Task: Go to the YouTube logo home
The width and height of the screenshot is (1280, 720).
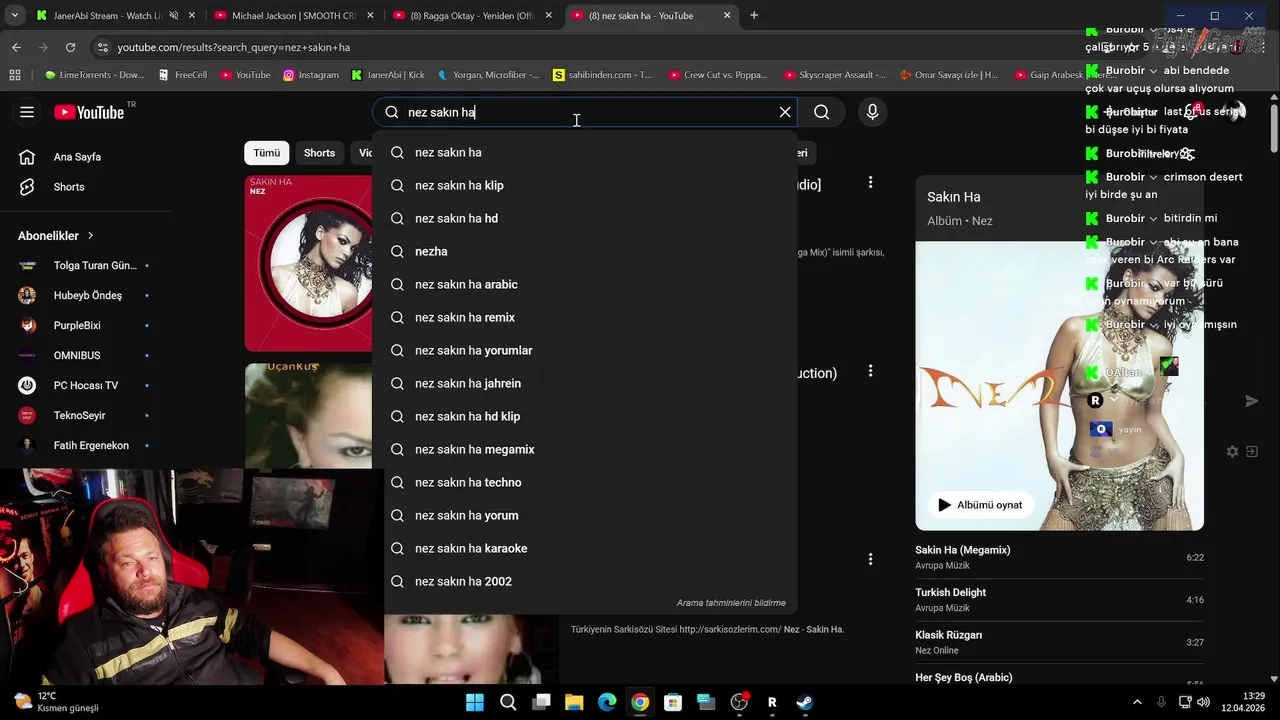Action: [90, 112]
